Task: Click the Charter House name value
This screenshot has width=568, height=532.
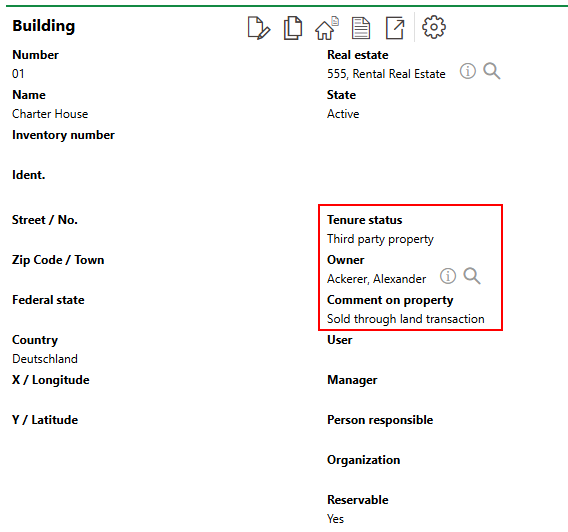Action: pyautogui.click(x=50, y=114)
